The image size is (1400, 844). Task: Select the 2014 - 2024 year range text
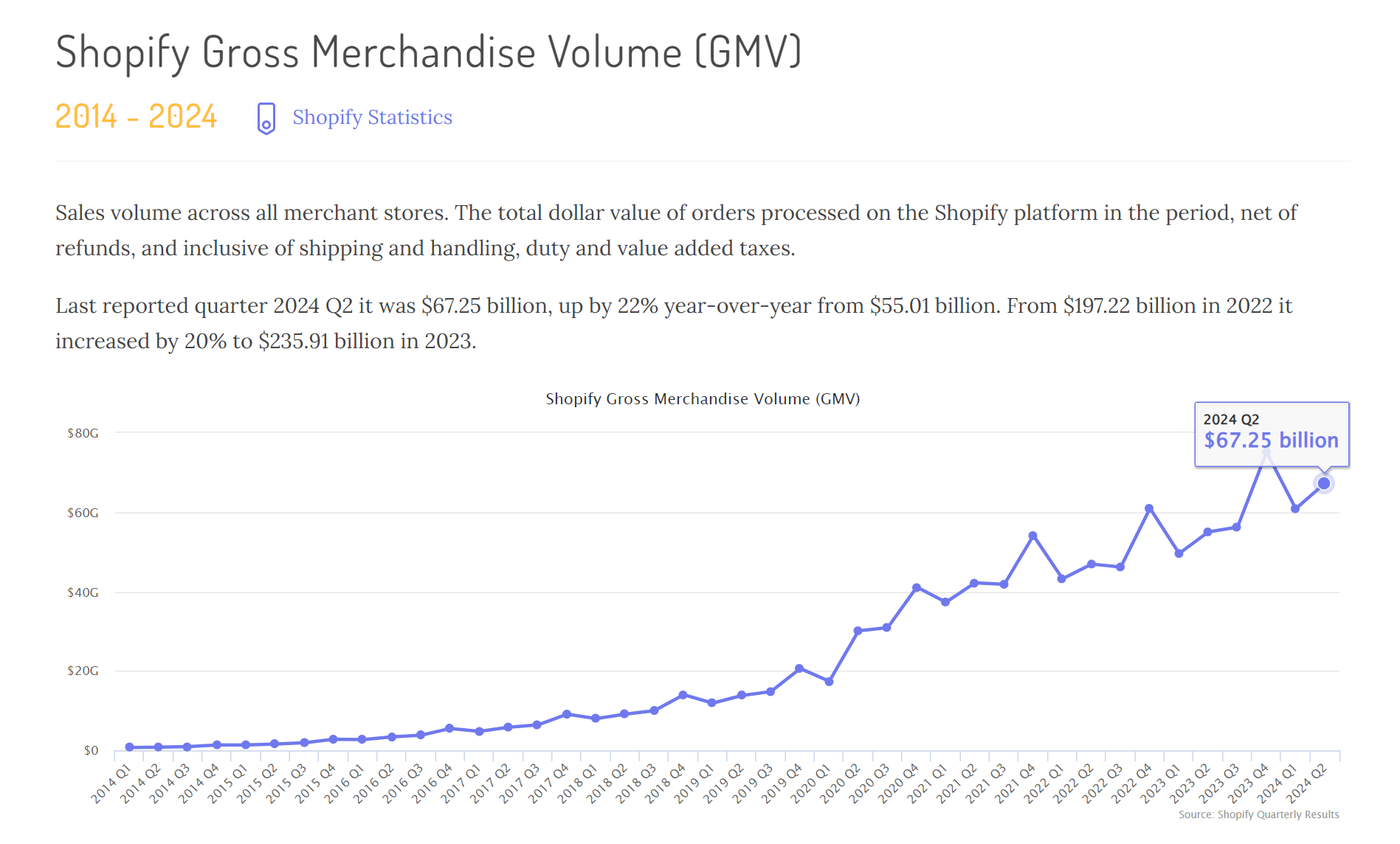[136, 117]
